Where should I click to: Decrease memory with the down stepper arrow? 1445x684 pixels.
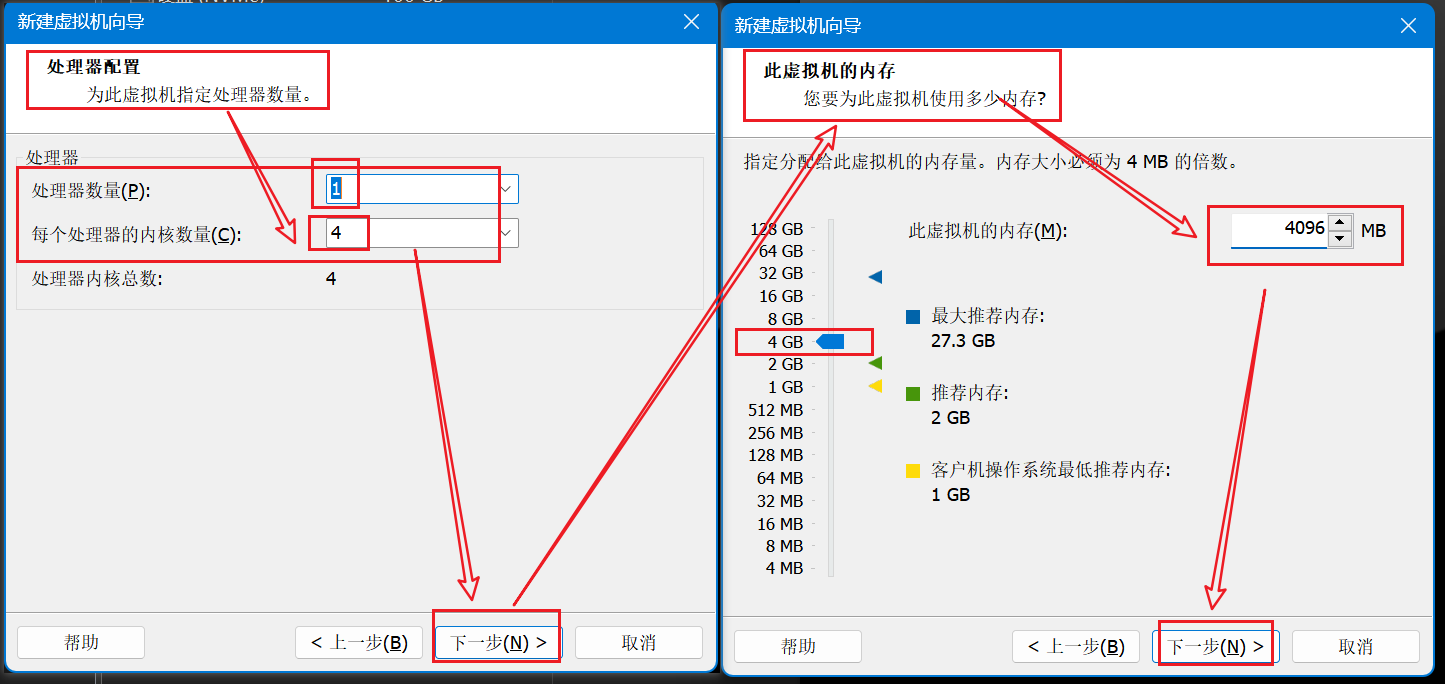1340,240
